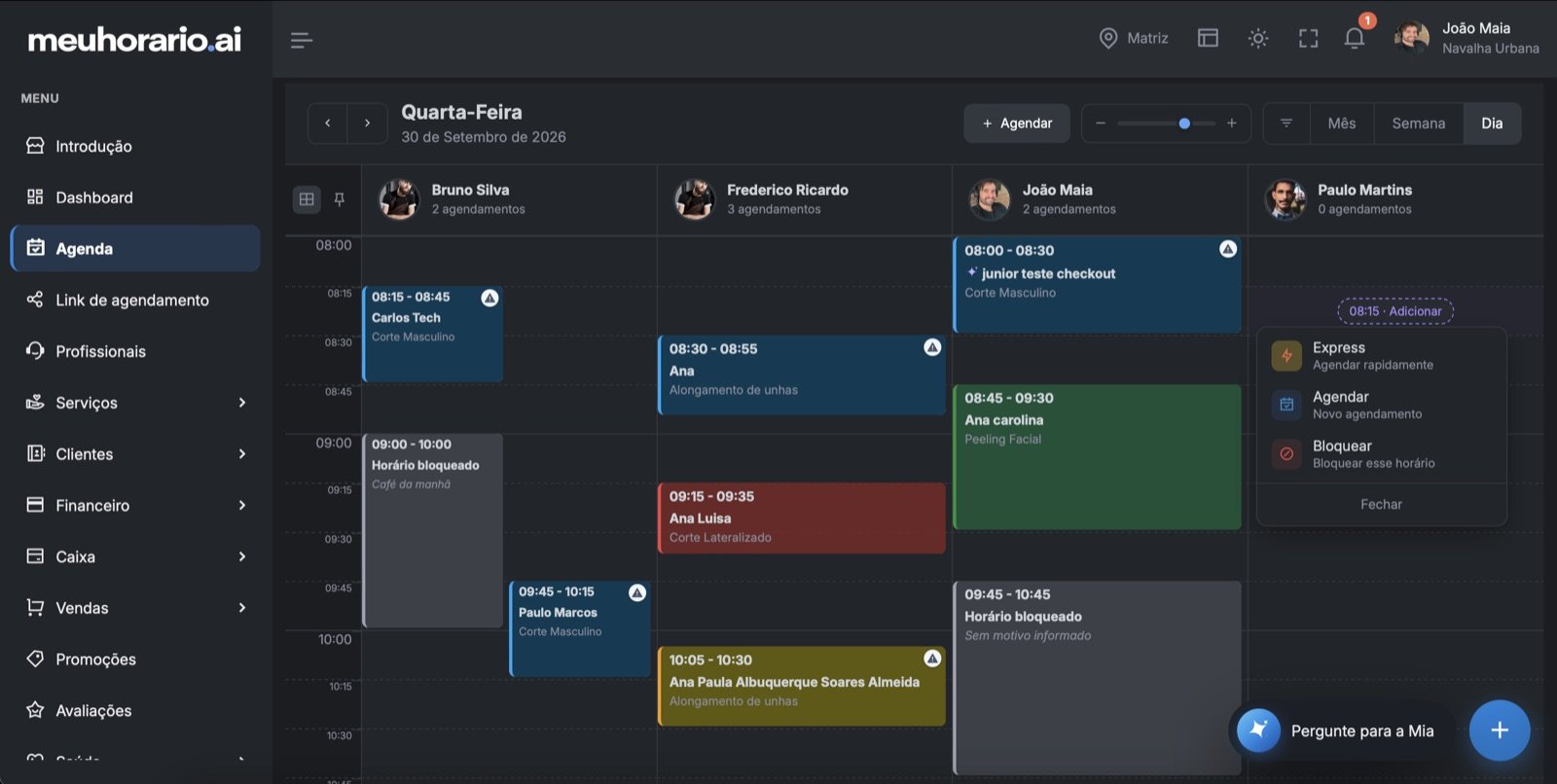Open Avaliações in the sidebar
Screen dimensions: 1557x784
pyautogui.click(x=135, y=710)
